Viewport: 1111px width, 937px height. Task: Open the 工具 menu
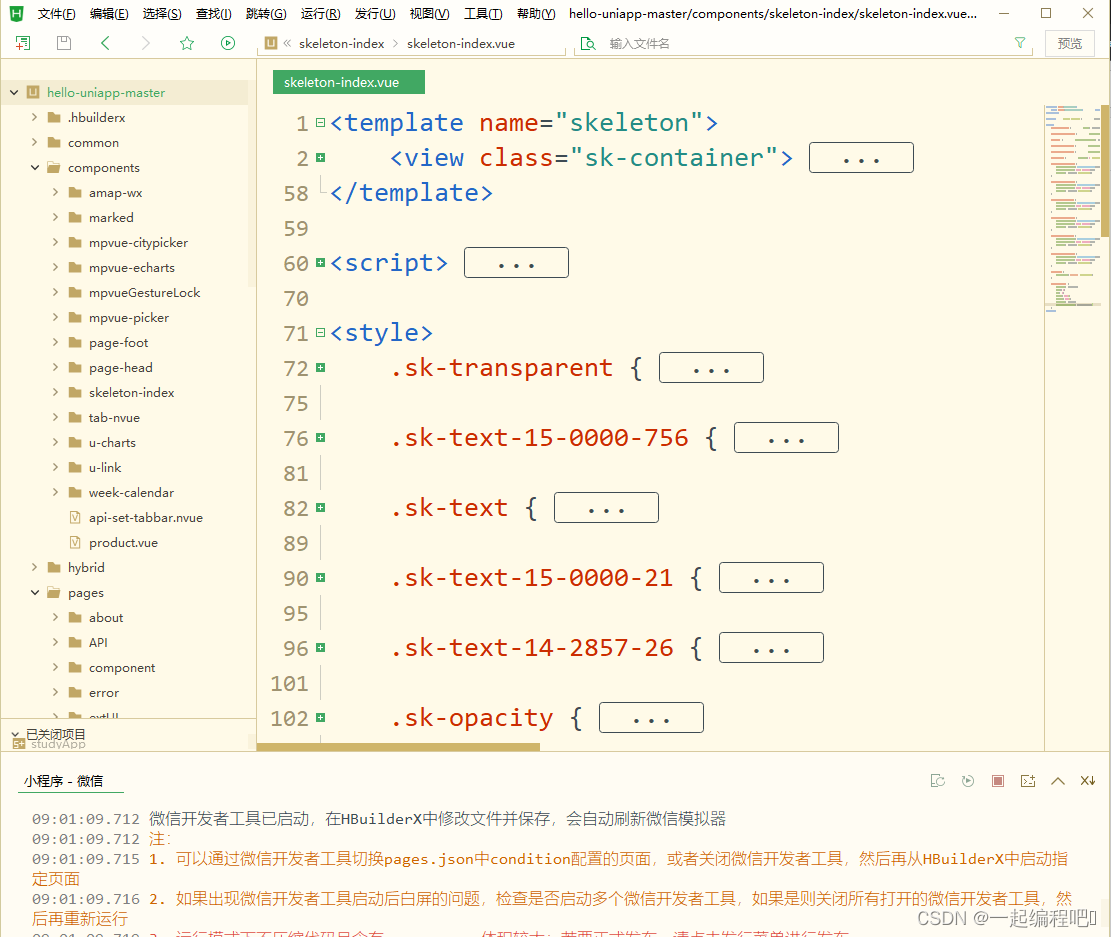(x=483, y=14)
